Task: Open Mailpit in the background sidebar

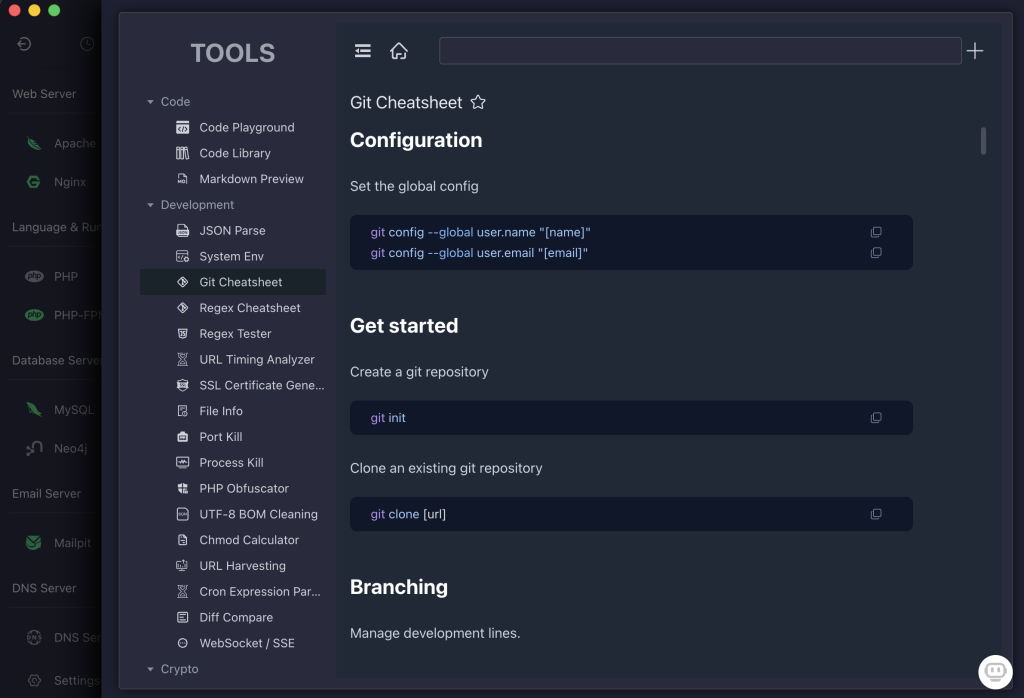Action: click(x=60, y=543)
